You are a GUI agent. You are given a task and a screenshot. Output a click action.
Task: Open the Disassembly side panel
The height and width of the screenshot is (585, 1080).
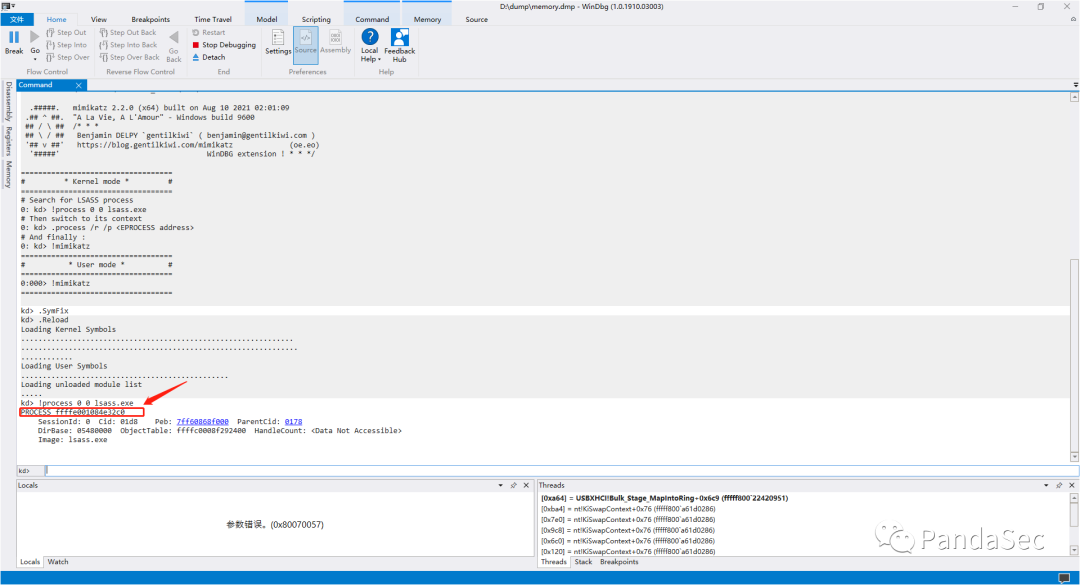coord(8,101)
